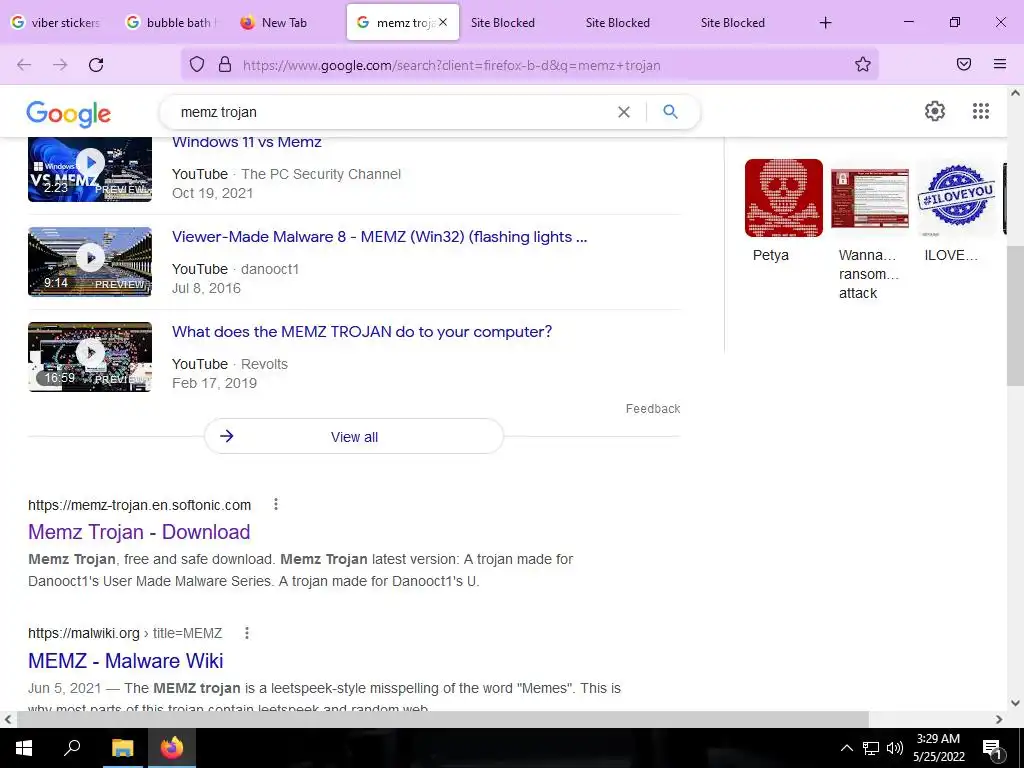Submit search with magnifier icon
Screen dimensions: 1024x768
(x=670, y=112)
